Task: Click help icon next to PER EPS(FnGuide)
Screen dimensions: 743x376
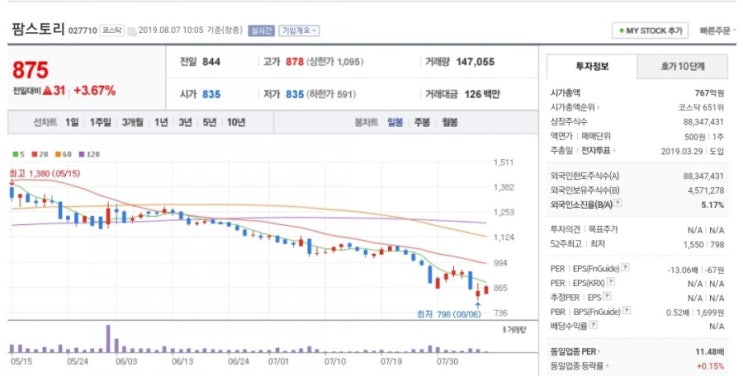Action: [x=625, y=267]
